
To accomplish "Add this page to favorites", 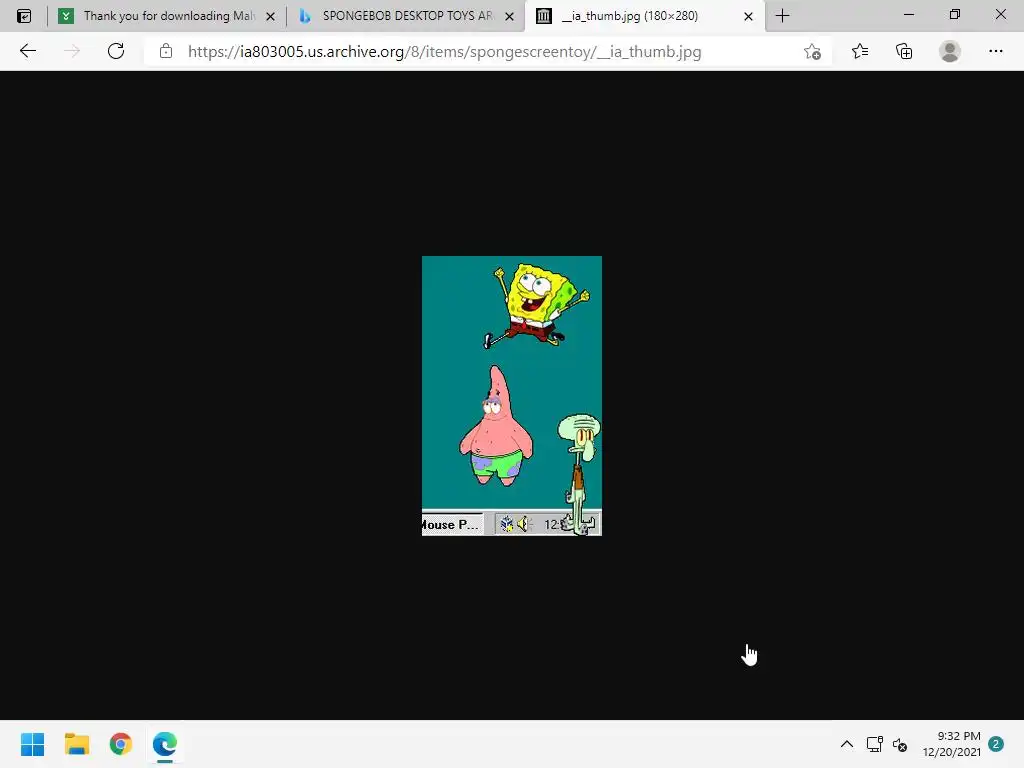I will (812, 52).
